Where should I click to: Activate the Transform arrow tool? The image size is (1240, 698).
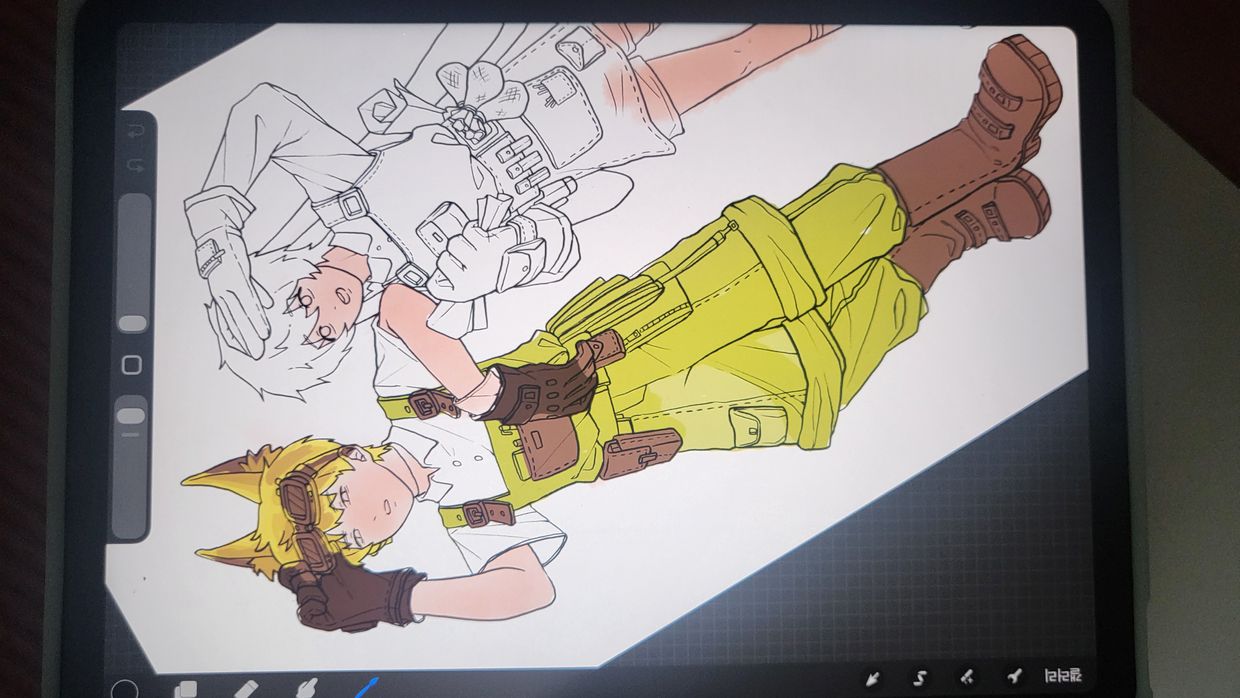(872, 677)
